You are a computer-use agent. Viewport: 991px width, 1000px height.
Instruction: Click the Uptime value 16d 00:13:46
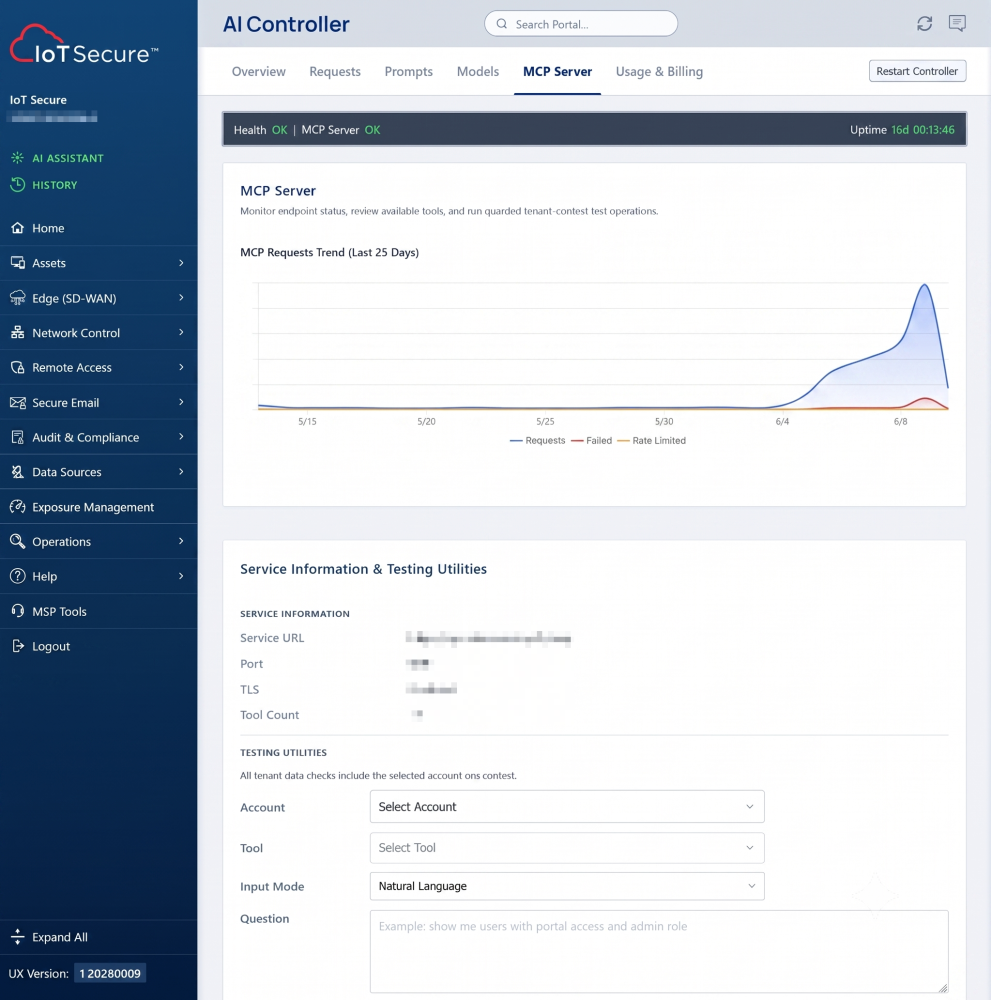(x=923, y=129)
